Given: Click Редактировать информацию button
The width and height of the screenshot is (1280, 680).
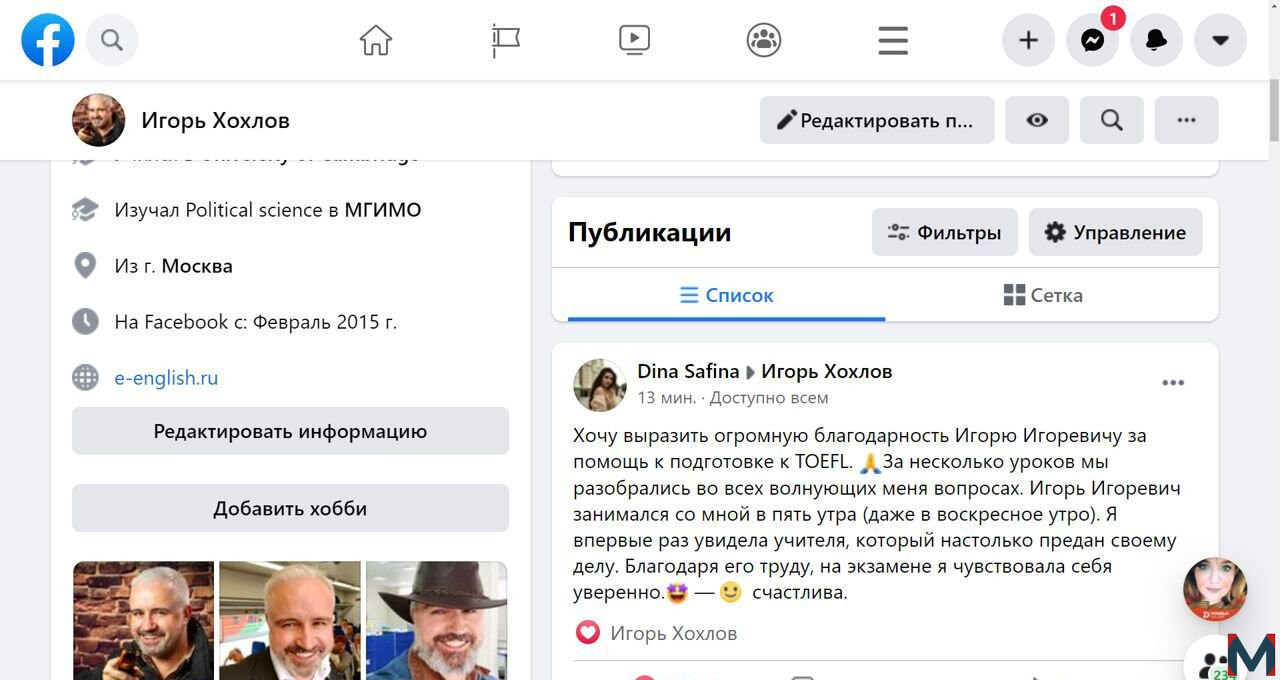Looking at the screenshot, I should point(290,431).
